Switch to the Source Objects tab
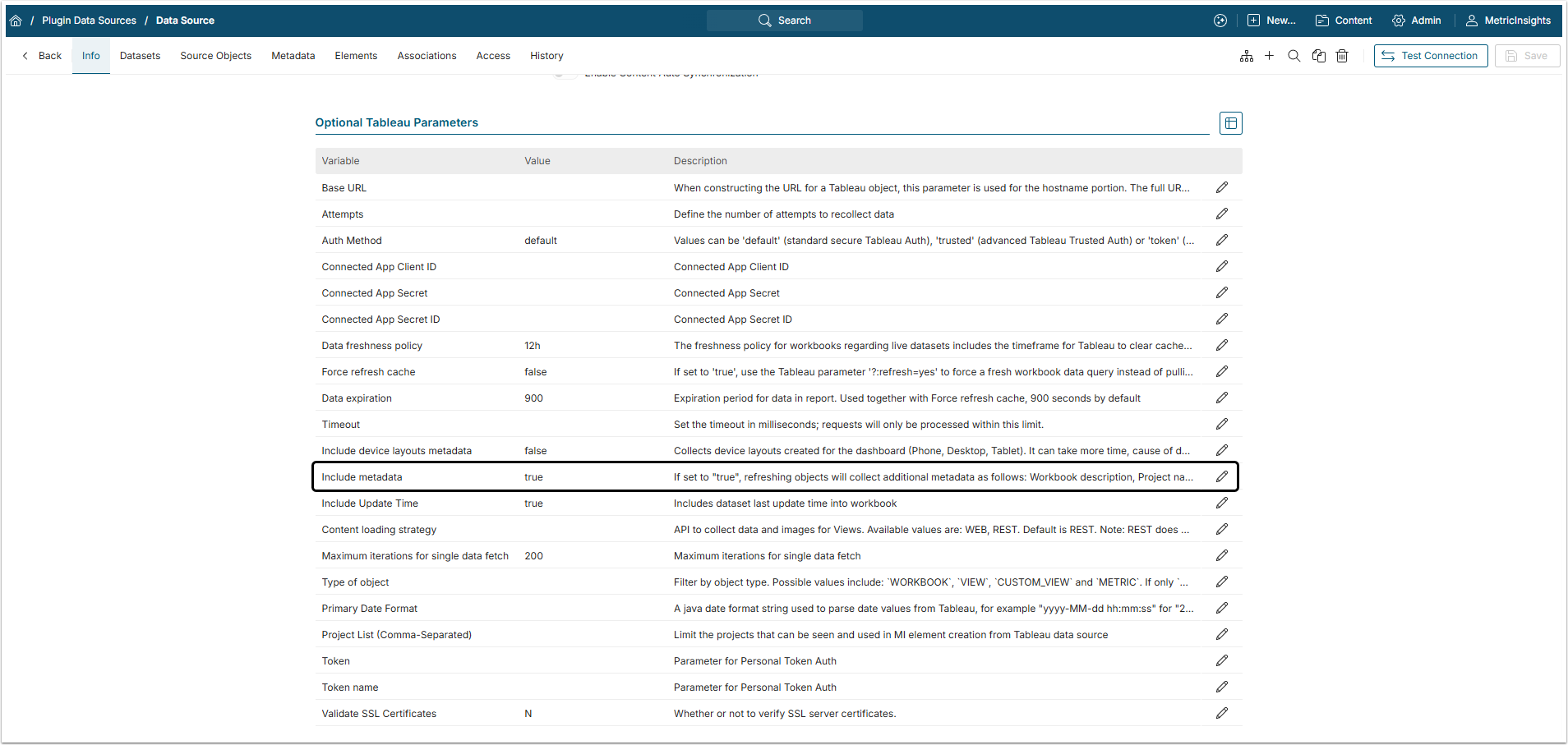 click(x=215, y=56)
